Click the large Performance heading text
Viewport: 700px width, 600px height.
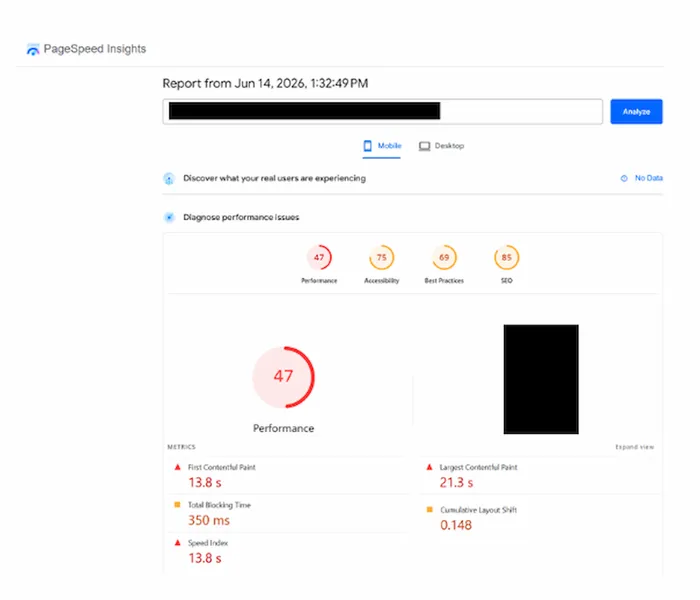(283, 429)
